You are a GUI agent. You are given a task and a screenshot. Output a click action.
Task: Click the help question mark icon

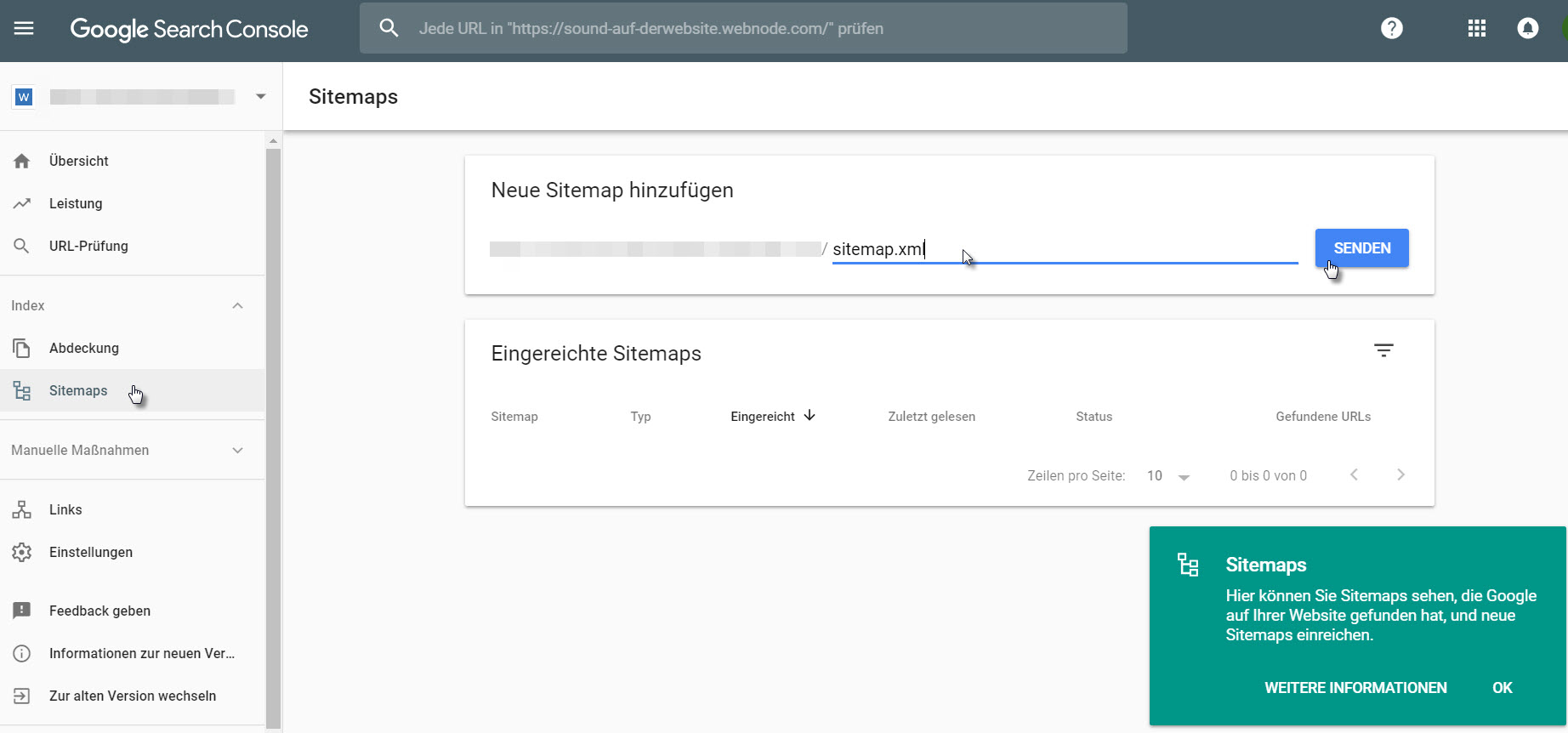pyautogui.click(x=1391, y=28)
